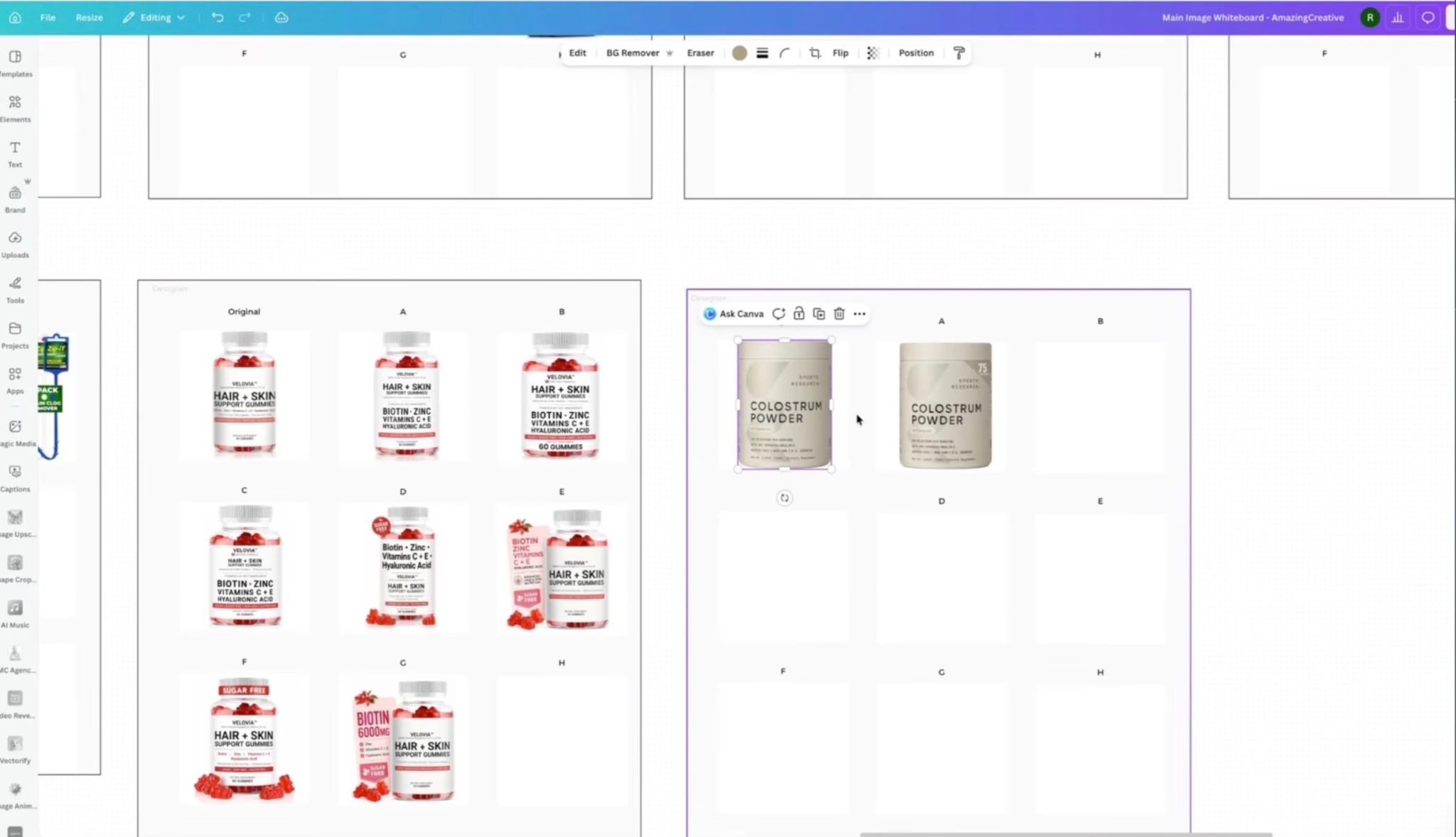Open the File menu
The width and height of the screenshot is (1456, 837).
pyautogui.click(x=48, y=18)
